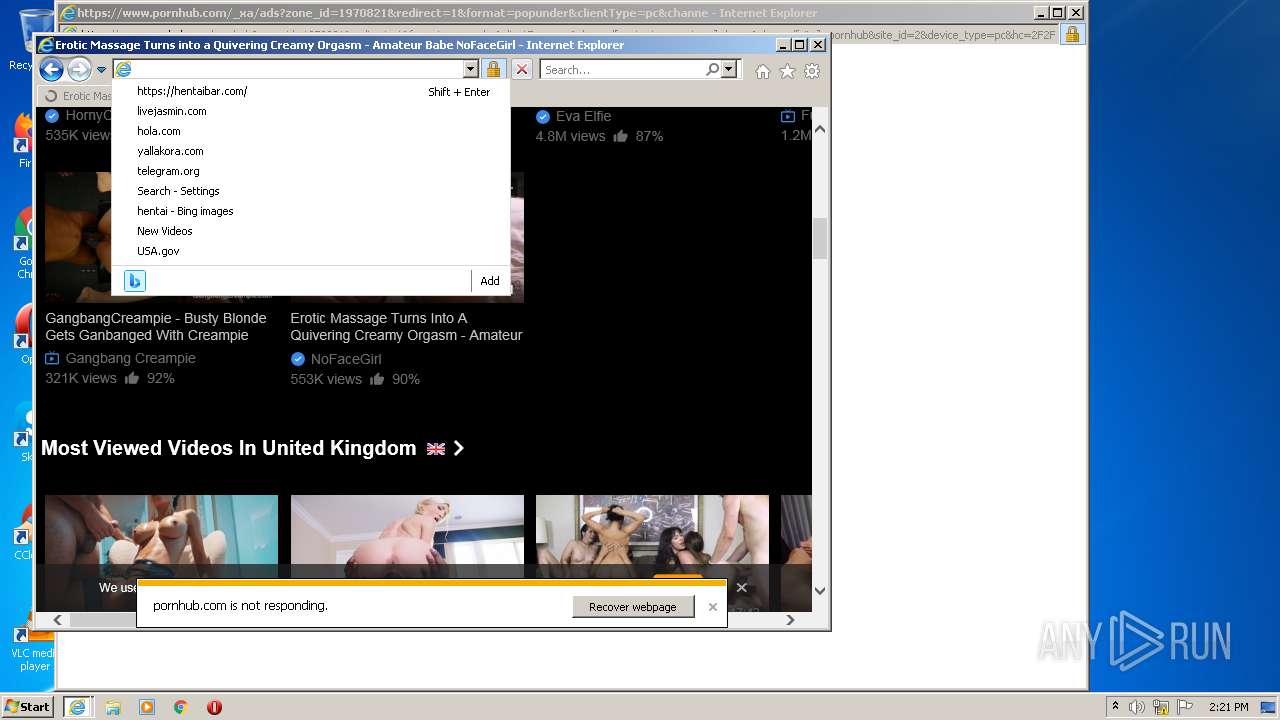Open the network tray icon
This screenshot has width=1280, height=720.
pyautogui.click(x=1160, y=707)
